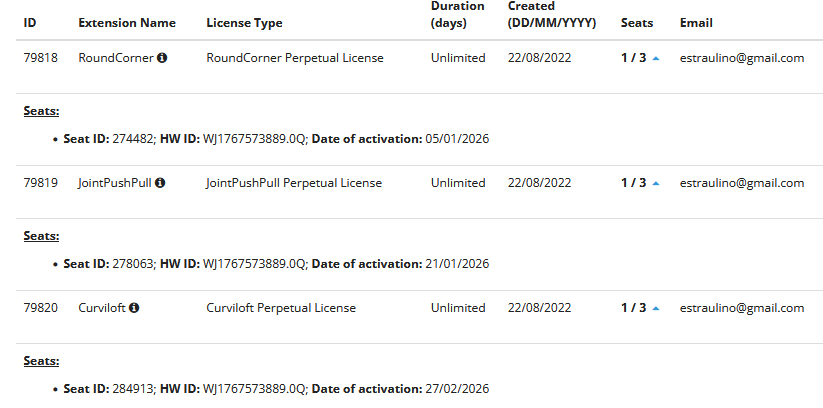Select the JointPushPull extension name
This screenshot has height=408, width=823.
point(114,183)
